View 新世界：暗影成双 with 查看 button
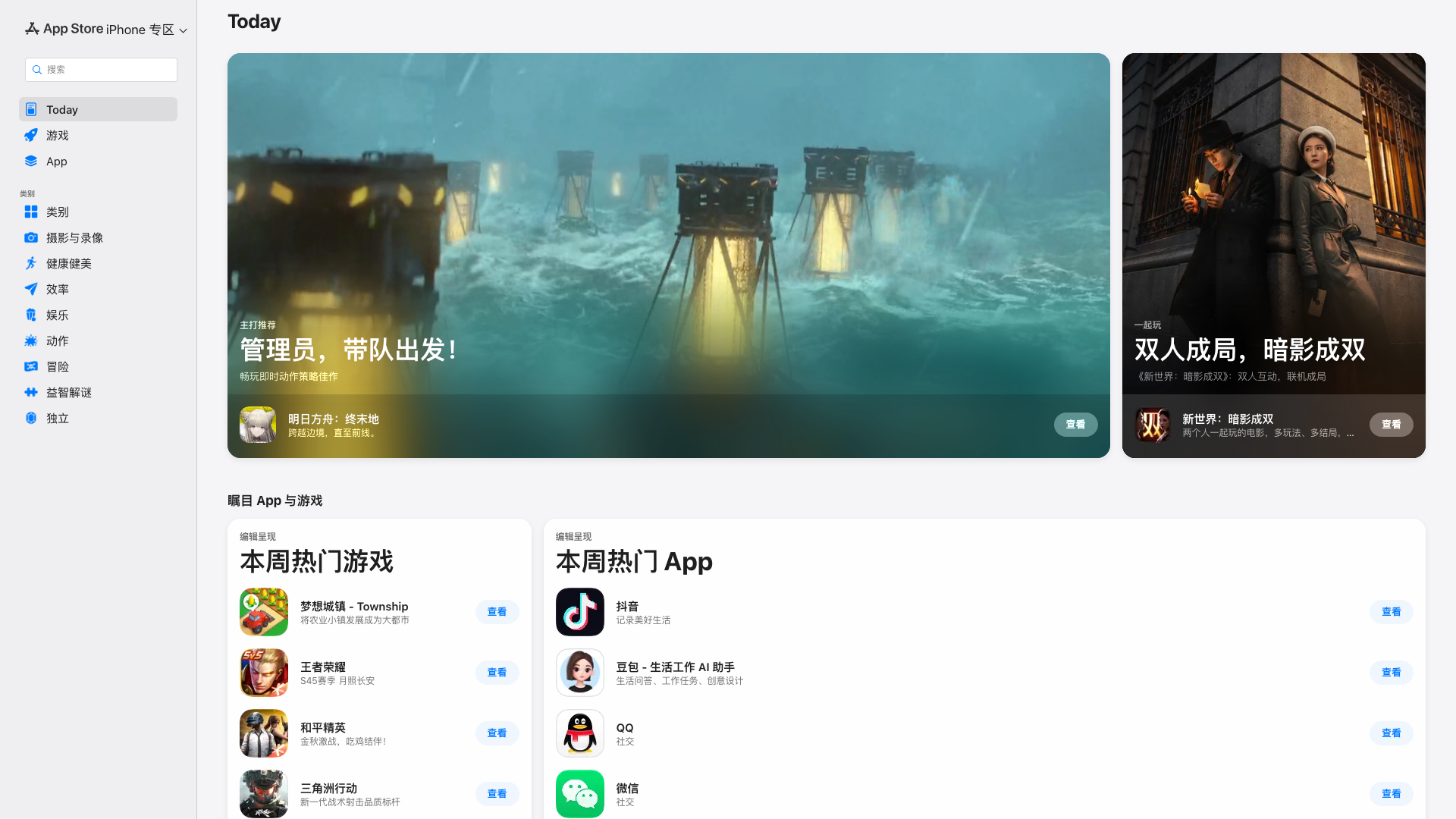 pyautogui.click(x=1391, y=425)
